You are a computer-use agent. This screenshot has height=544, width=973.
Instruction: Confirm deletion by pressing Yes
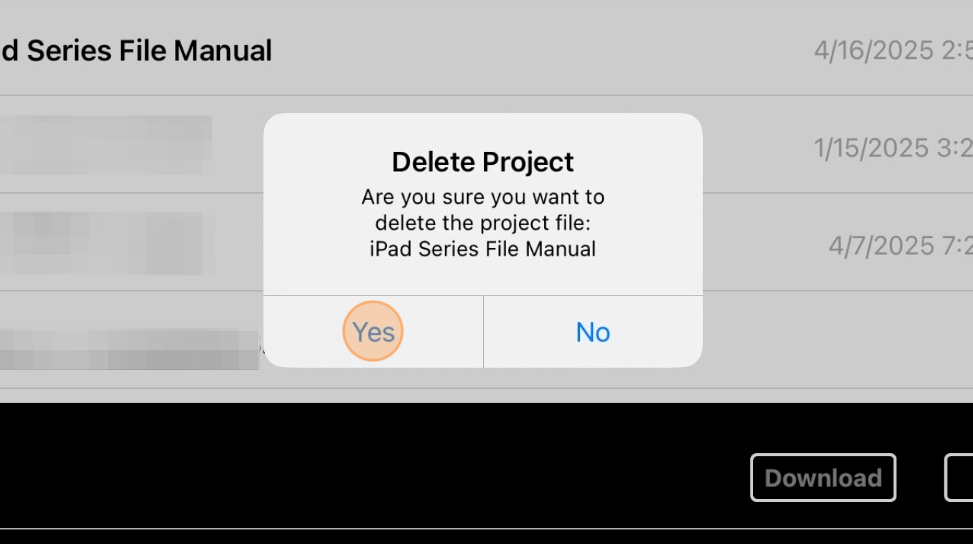coord(373,331)
